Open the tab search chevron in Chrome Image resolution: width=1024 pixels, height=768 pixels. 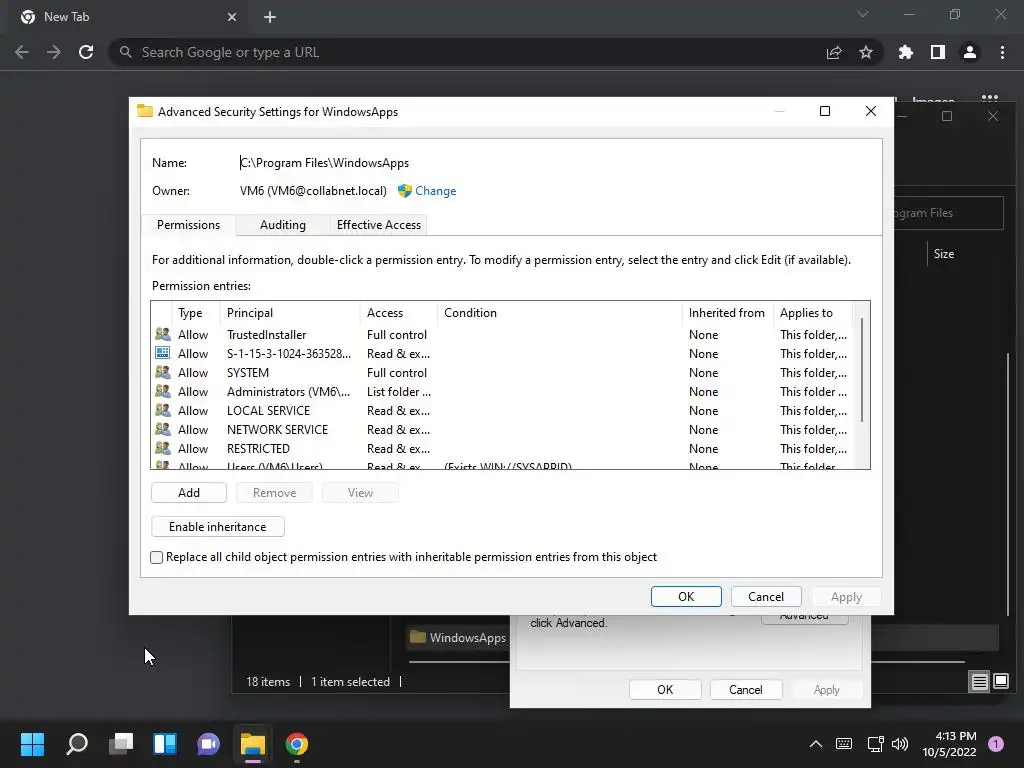[863, 14]
